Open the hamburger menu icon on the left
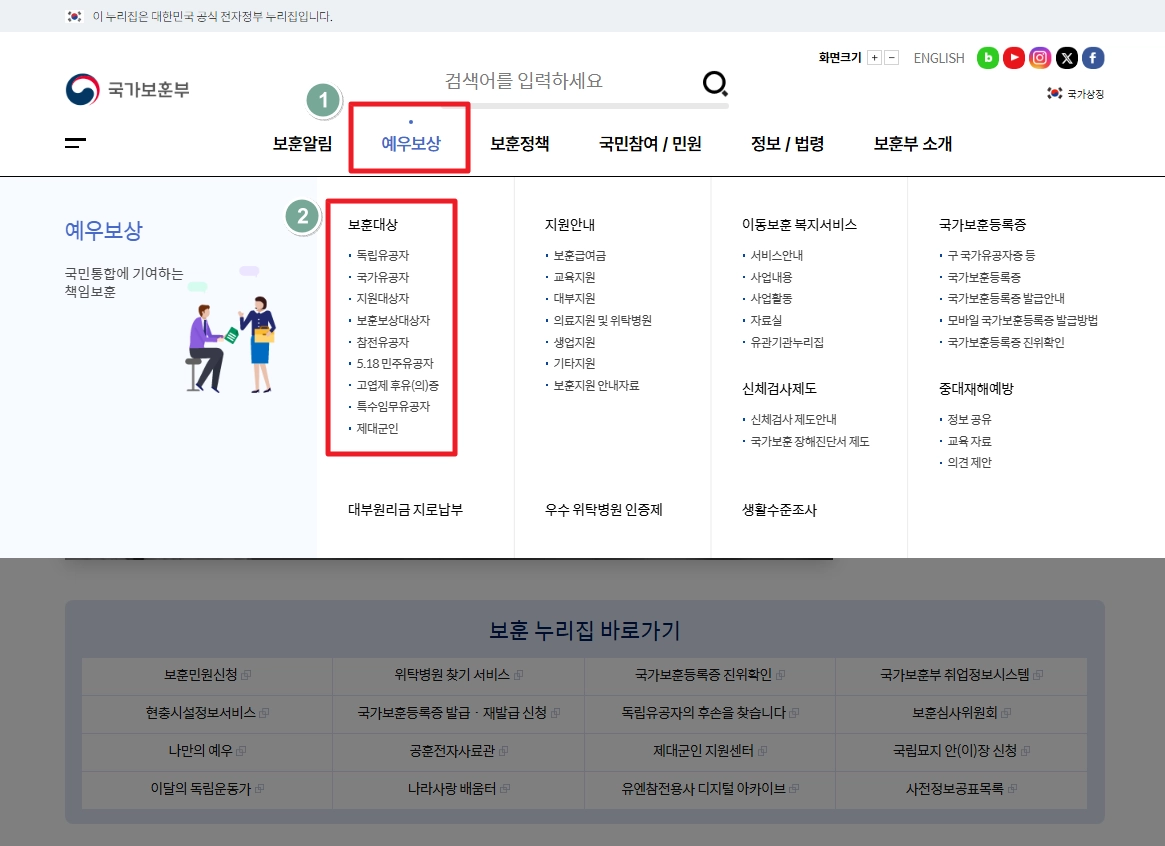The image size is (1165, 846). coord(74,144)
